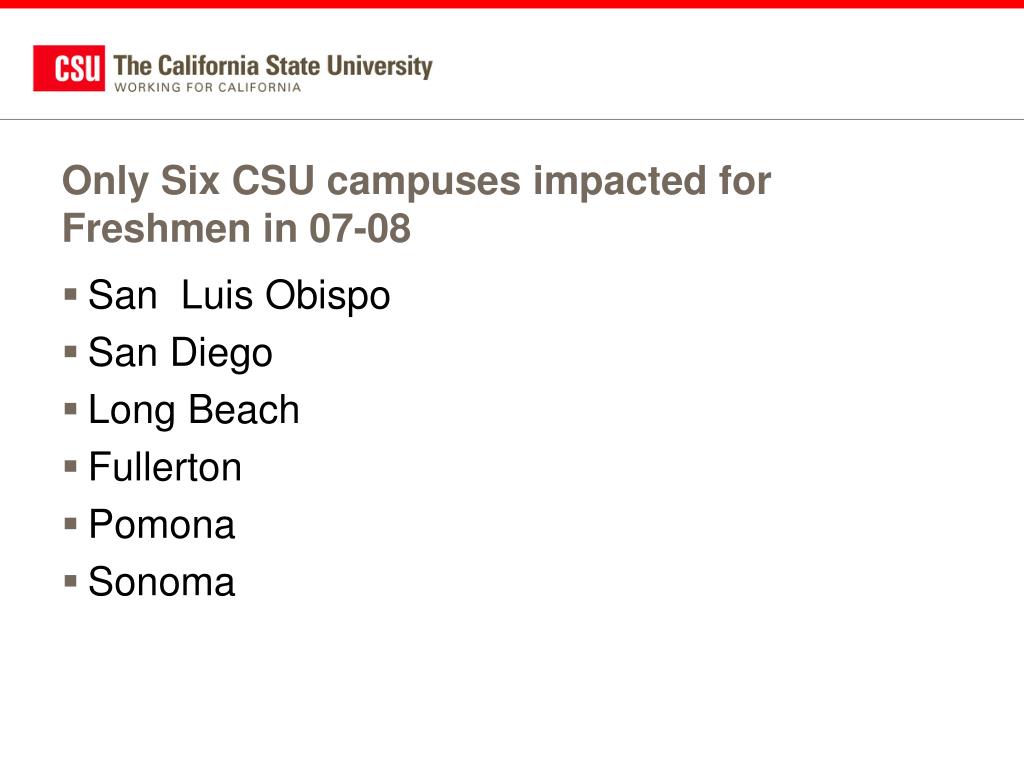1024x768 pixels.
Task: Click the San Diego bullet text
Action: 180,353
